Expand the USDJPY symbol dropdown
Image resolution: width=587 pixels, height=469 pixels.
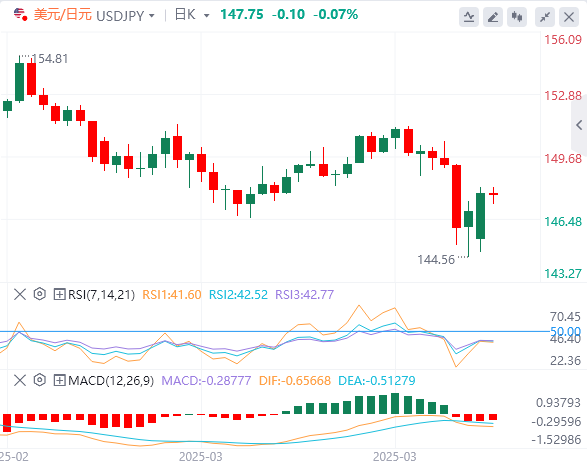click(152, 16)
